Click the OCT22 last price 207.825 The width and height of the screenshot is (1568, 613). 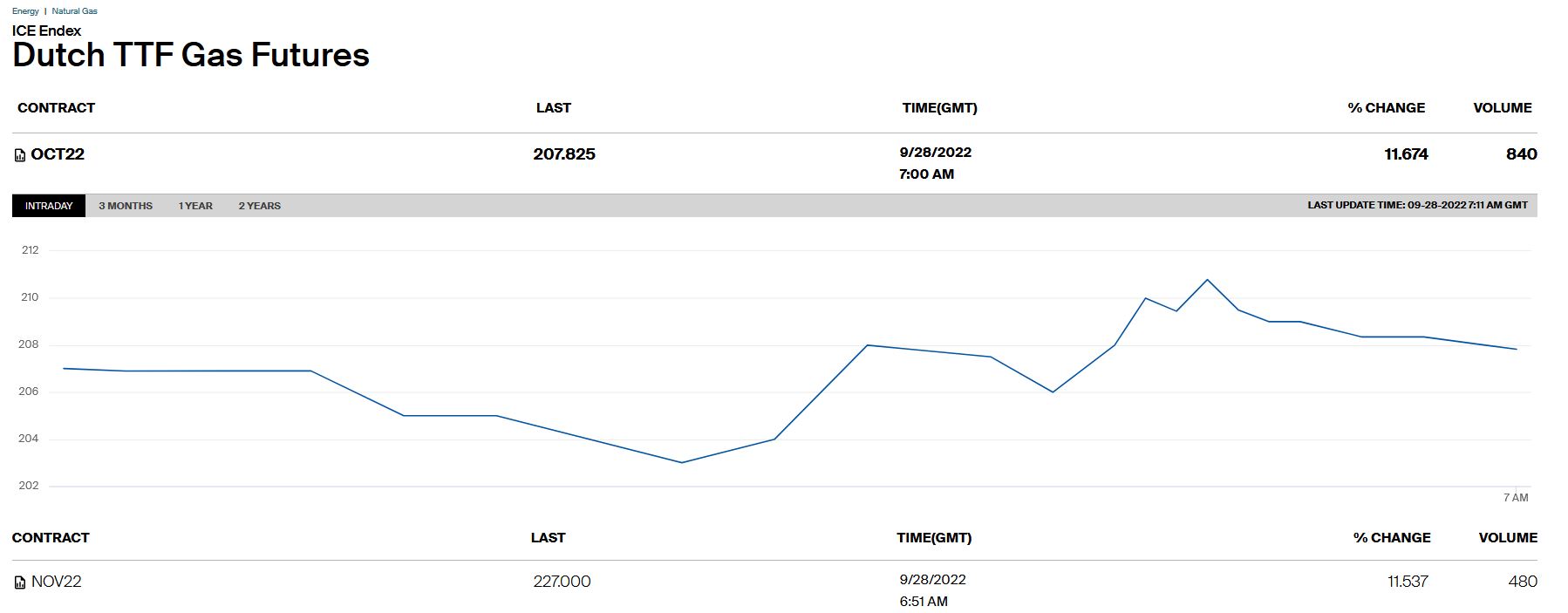coord(564,154)
